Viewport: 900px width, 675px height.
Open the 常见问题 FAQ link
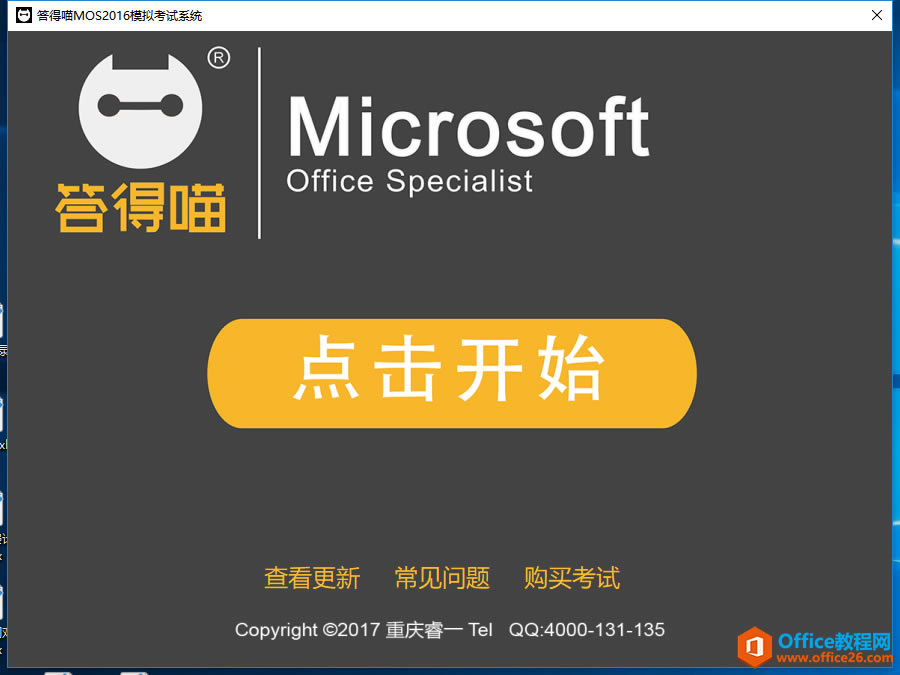tap(442, 578)
